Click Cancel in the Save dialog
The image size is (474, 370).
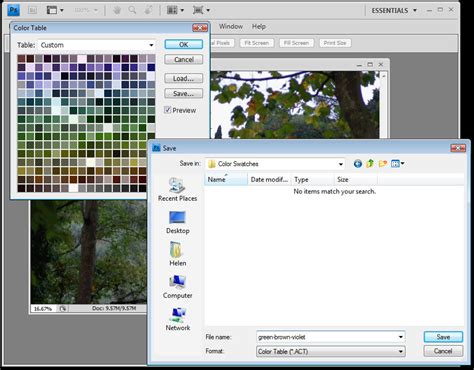443,351
